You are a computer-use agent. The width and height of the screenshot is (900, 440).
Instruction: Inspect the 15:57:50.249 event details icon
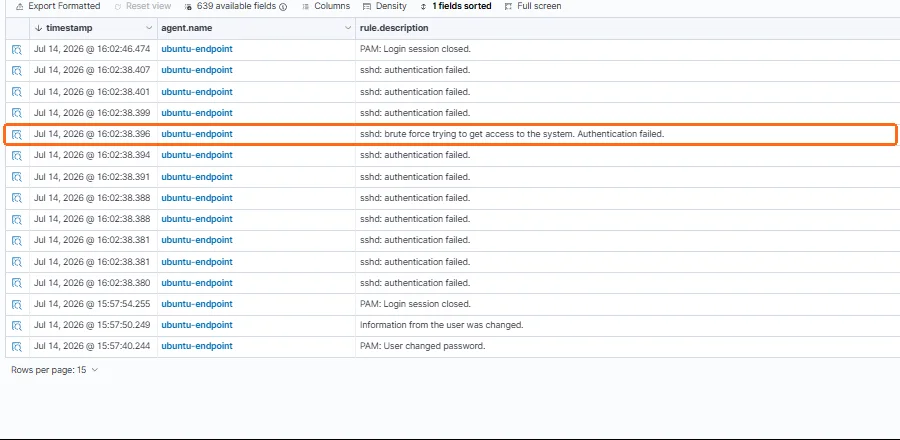17,326
